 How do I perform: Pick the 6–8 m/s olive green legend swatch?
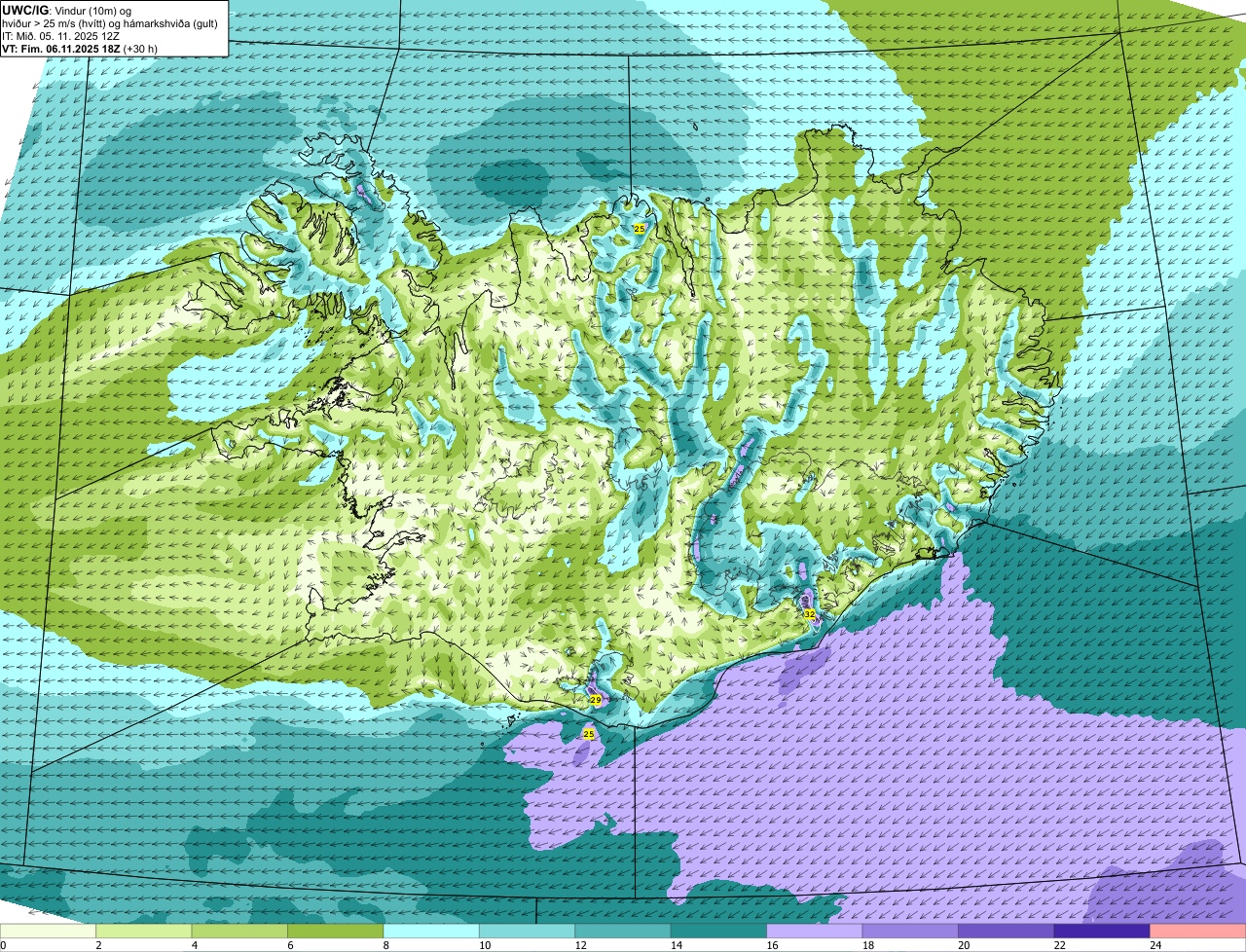pos(336,931)
